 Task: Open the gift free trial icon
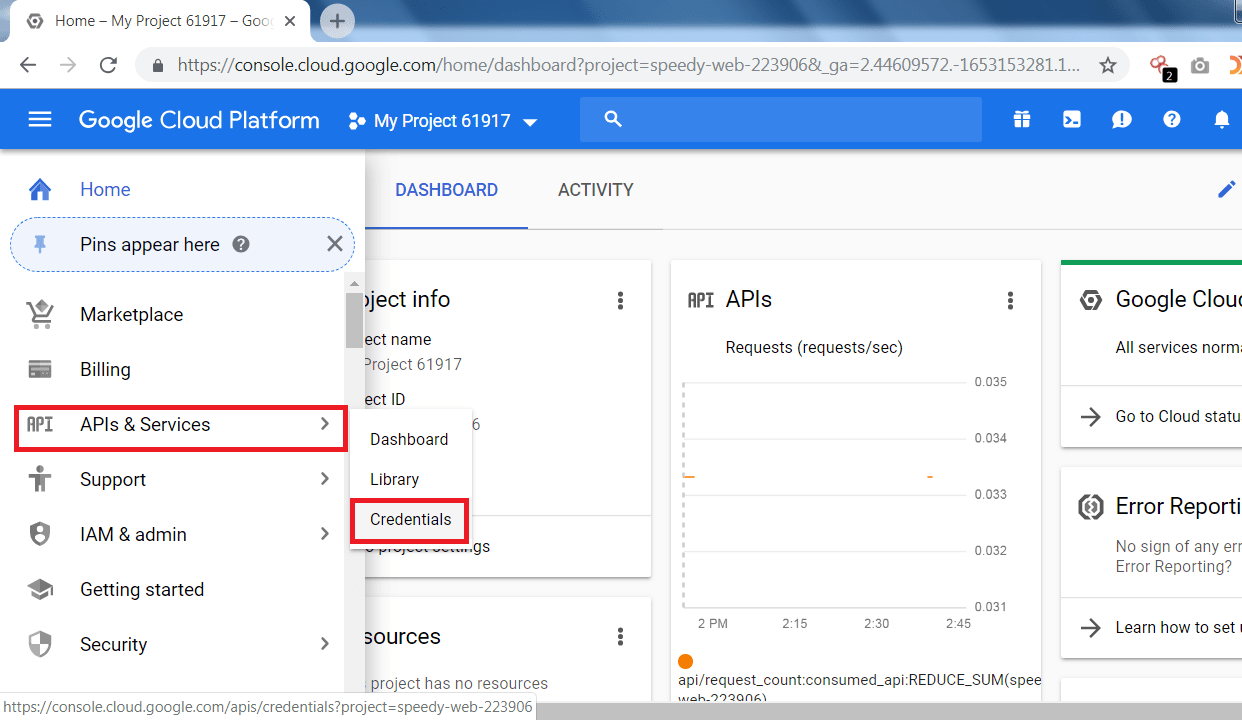tap(1021, 120)
